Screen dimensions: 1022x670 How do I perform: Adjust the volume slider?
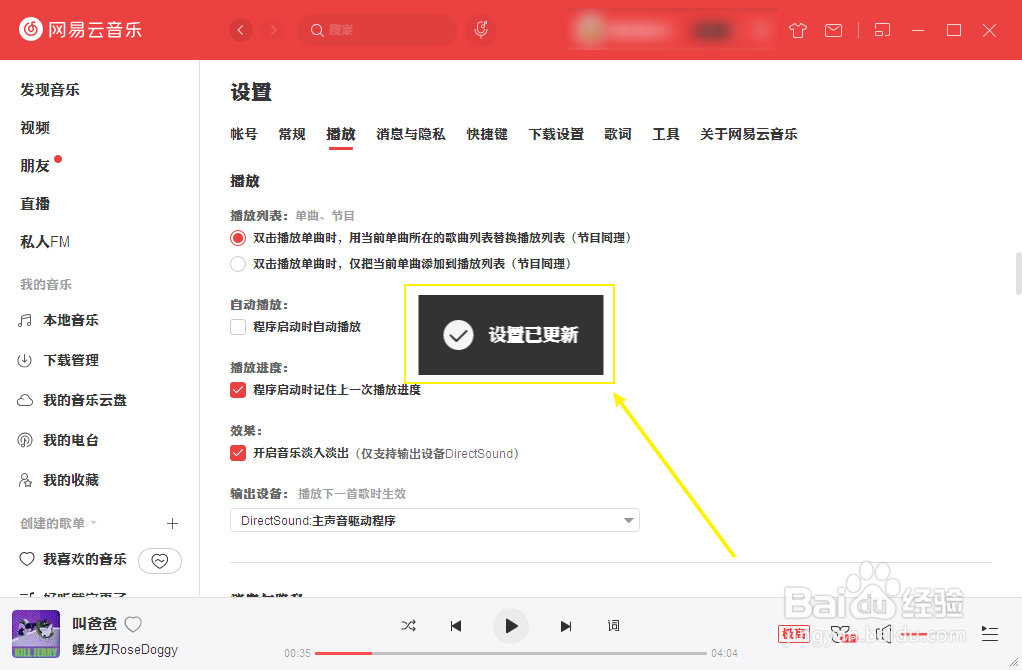click(x=916, y=634)
